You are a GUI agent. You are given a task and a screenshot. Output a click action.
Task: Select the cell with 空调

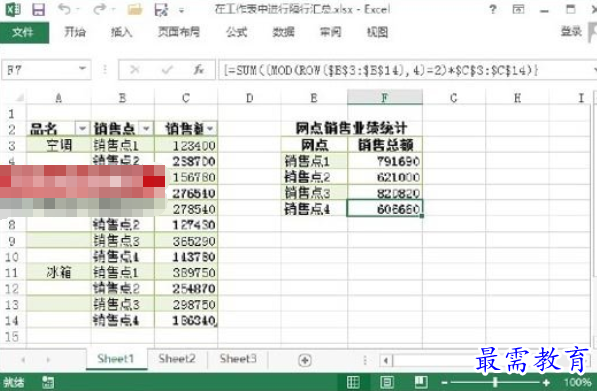tap(59, 145)
